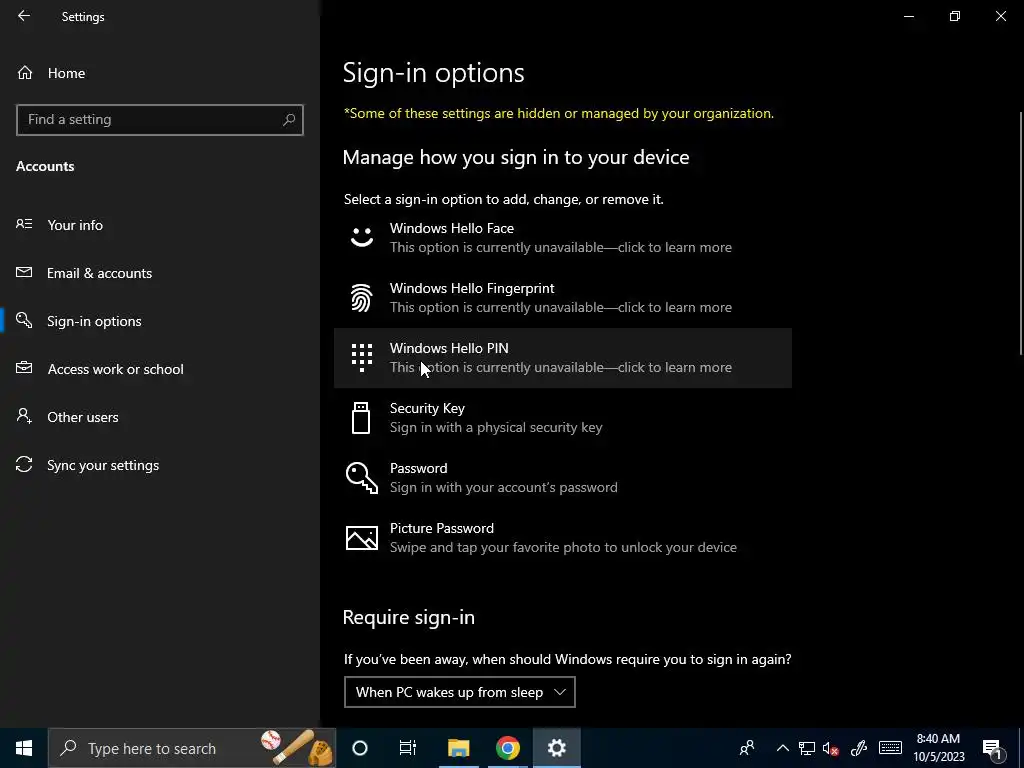Open Access work or school in the sidebar
1024x768 pixels.
pyautogui.click(x=160, y=369)
